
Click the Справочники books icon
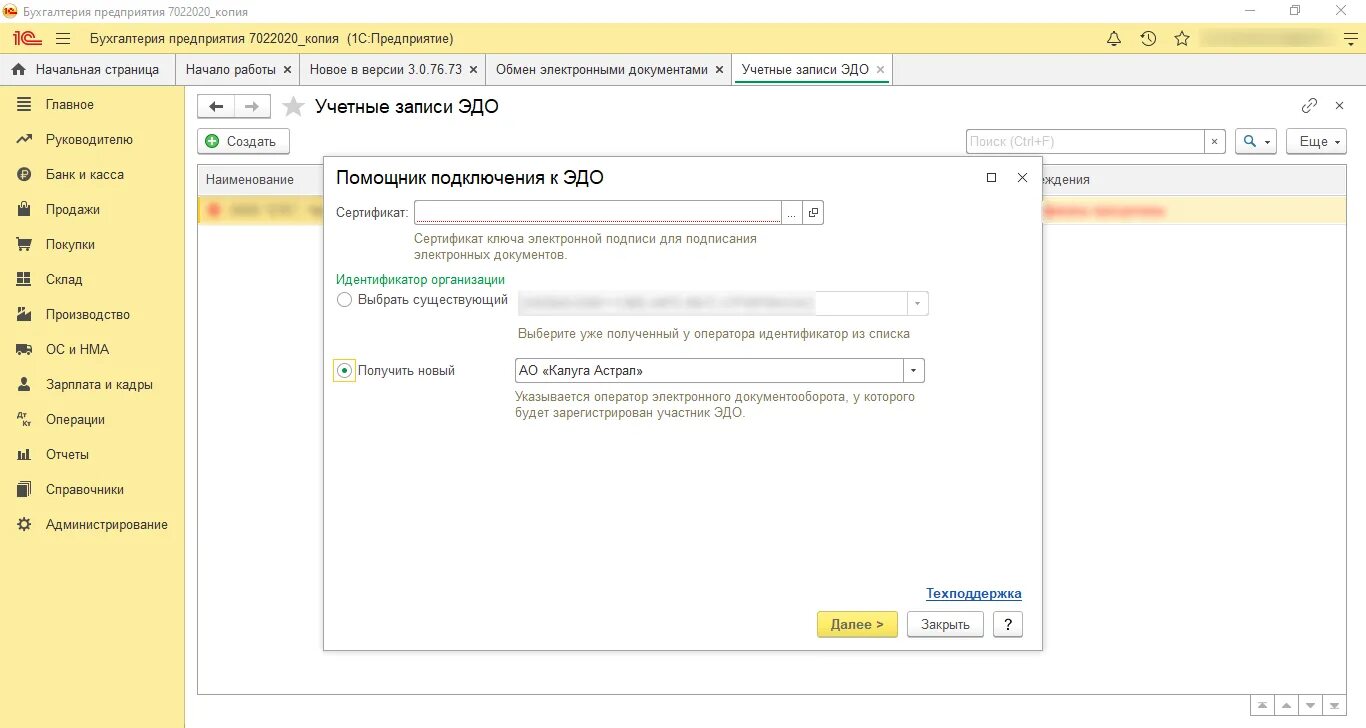click(25, 490)
